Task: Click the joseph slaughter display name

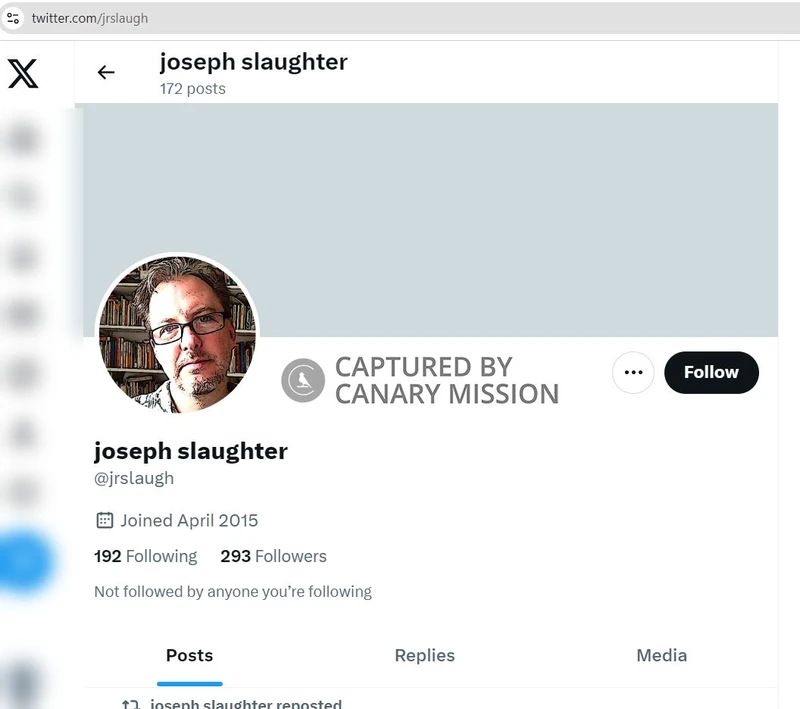Action: 190,451
